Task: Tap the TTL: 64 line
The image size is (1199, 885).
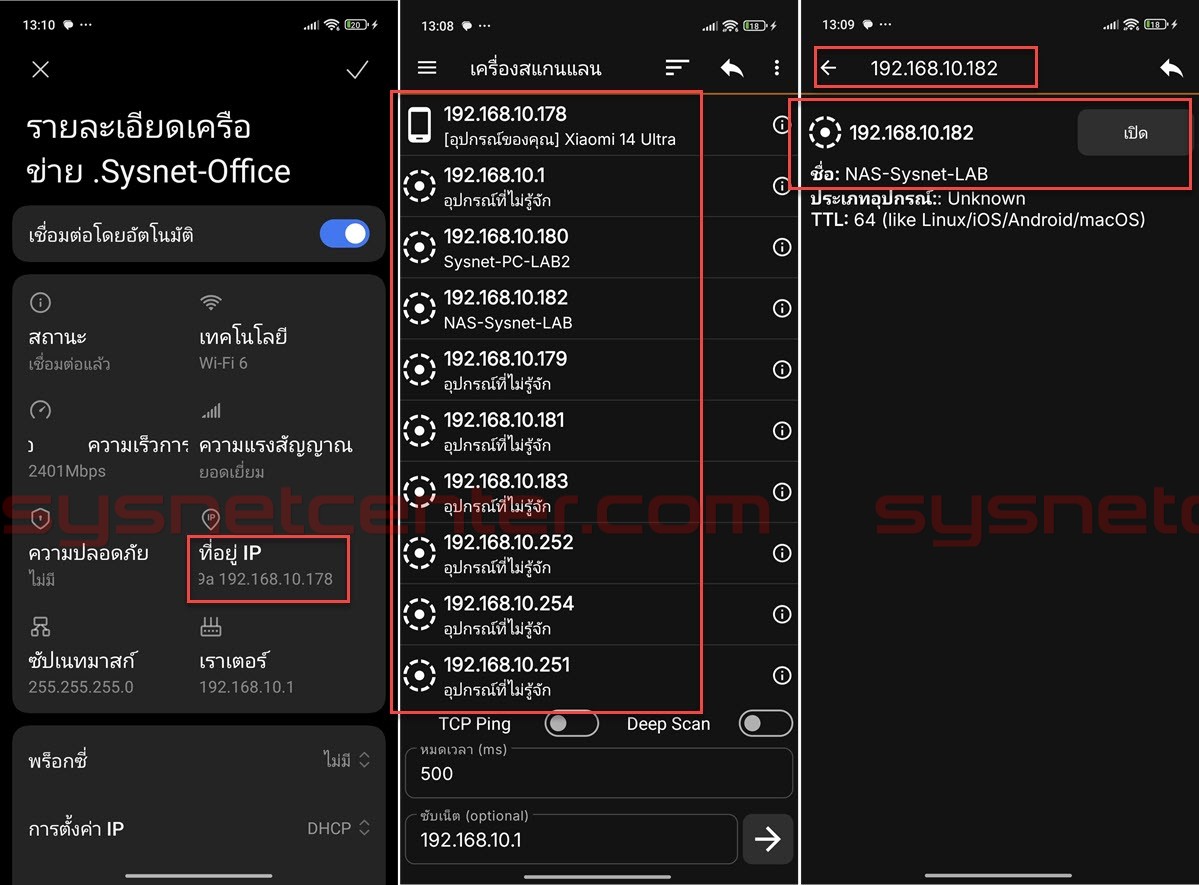Action: pos(978,220)
